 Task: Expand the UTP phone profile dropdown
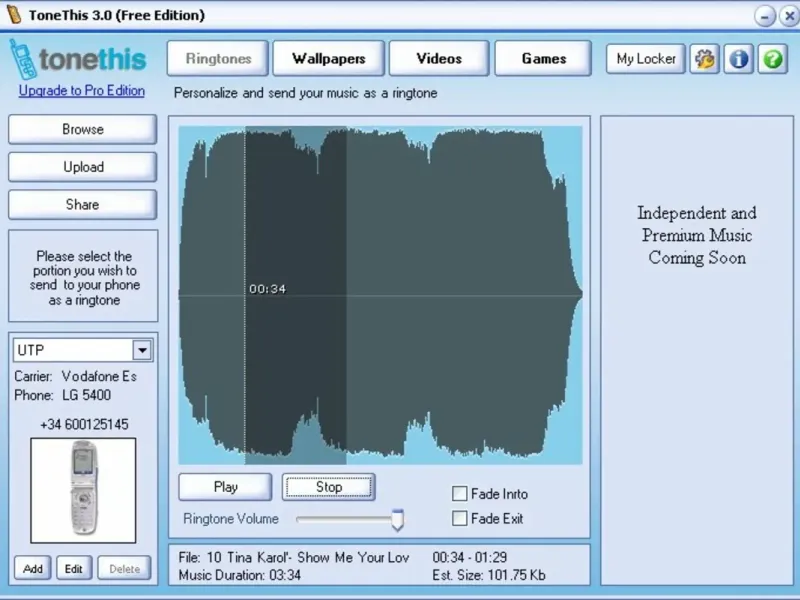click(x=142, y=350)
